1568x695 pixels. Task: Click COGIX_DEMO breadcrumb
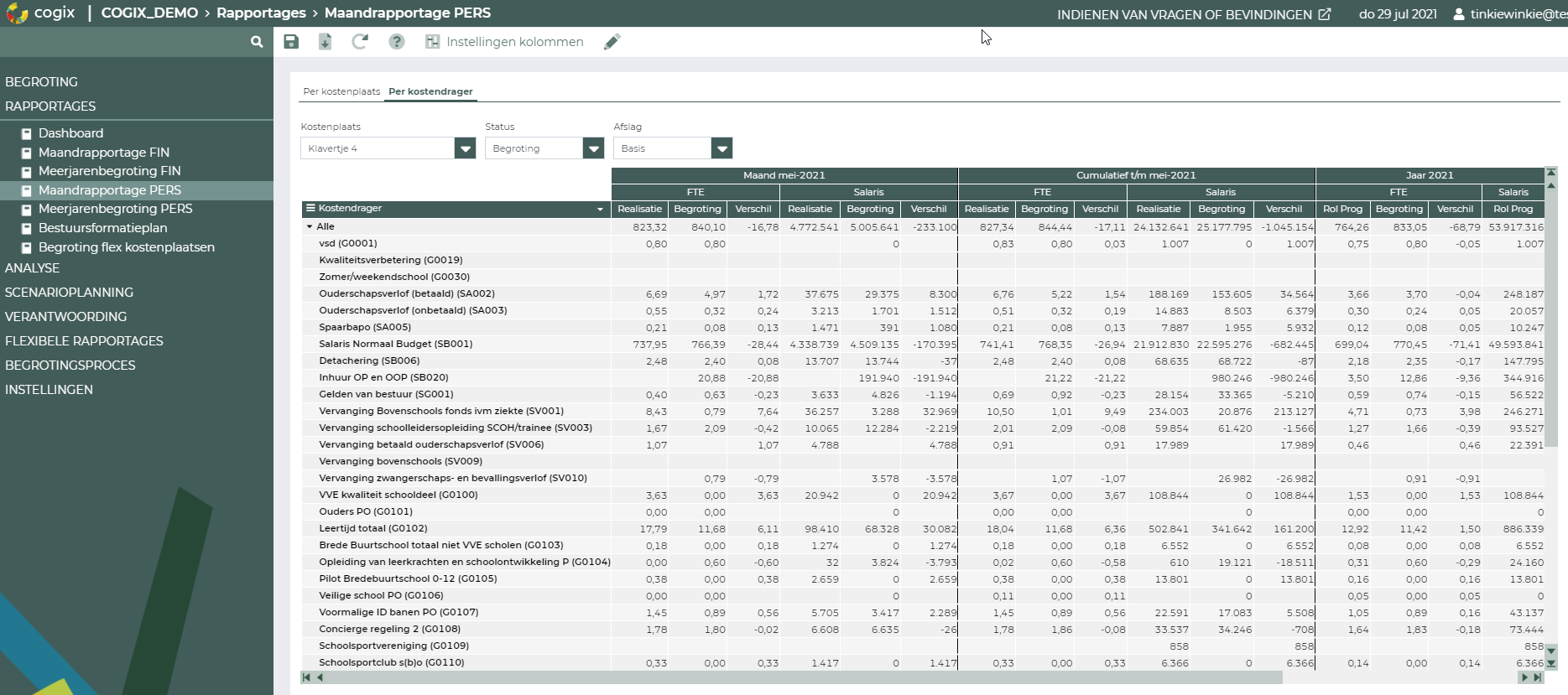[149, 13]
